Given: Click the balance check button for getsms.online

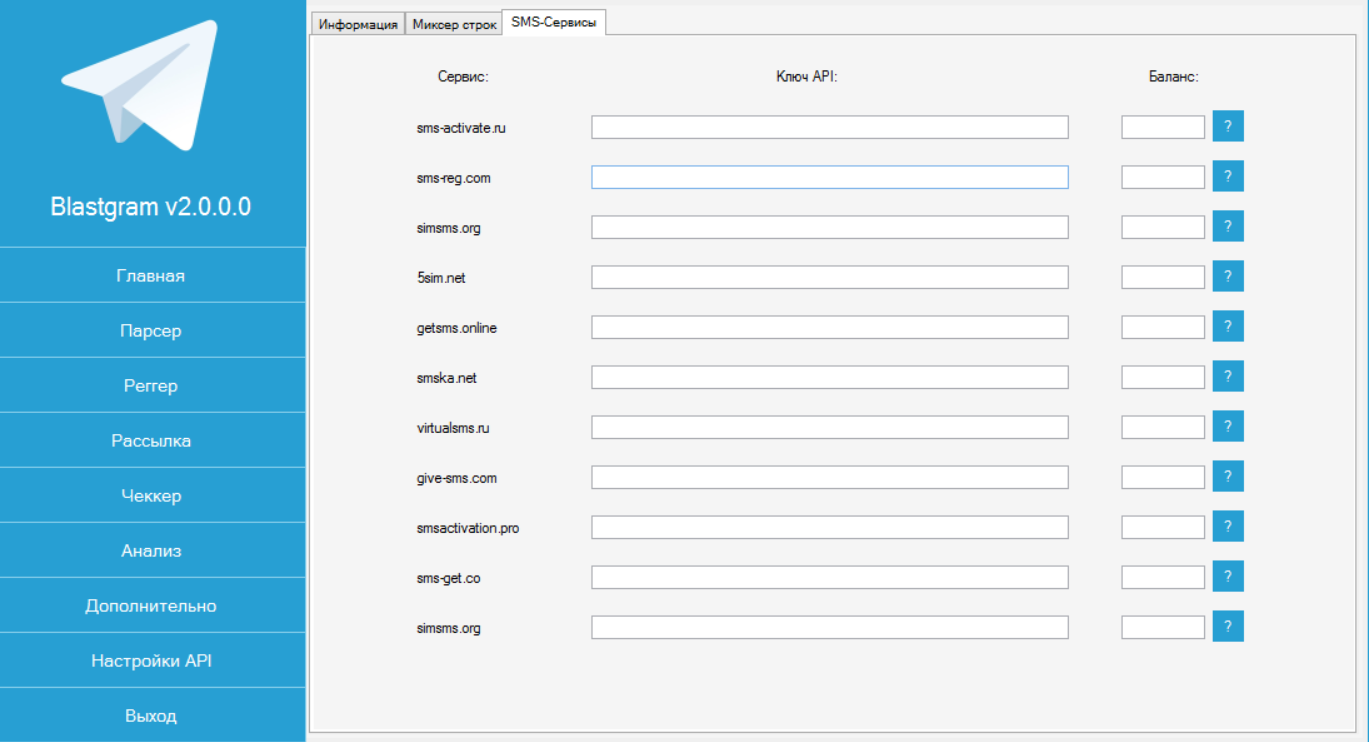Looking at the screenshot, I should 1228,326.
